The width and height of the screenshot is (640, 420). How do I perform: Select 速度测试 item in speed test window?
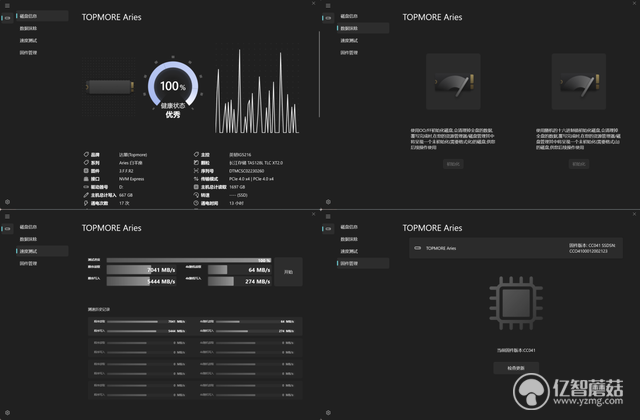[x=42, y=251]
